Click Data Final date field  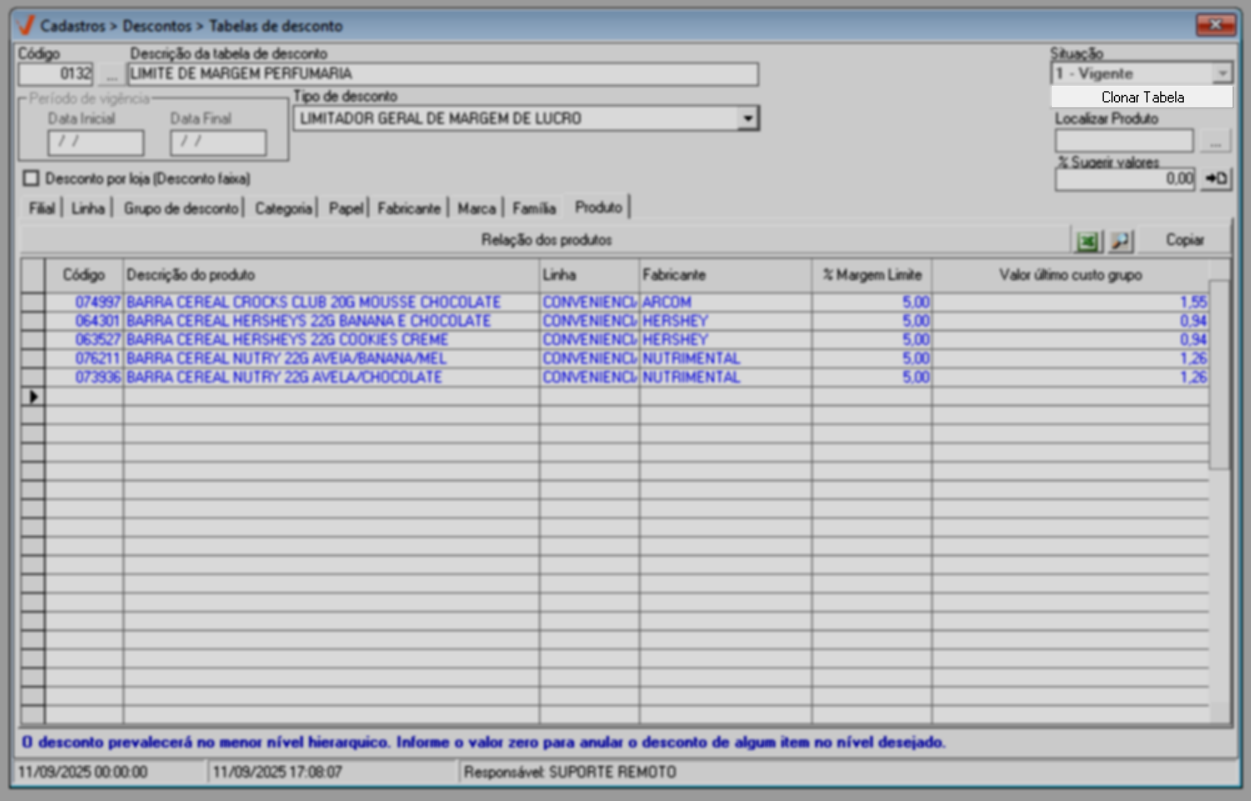(218, 143)
